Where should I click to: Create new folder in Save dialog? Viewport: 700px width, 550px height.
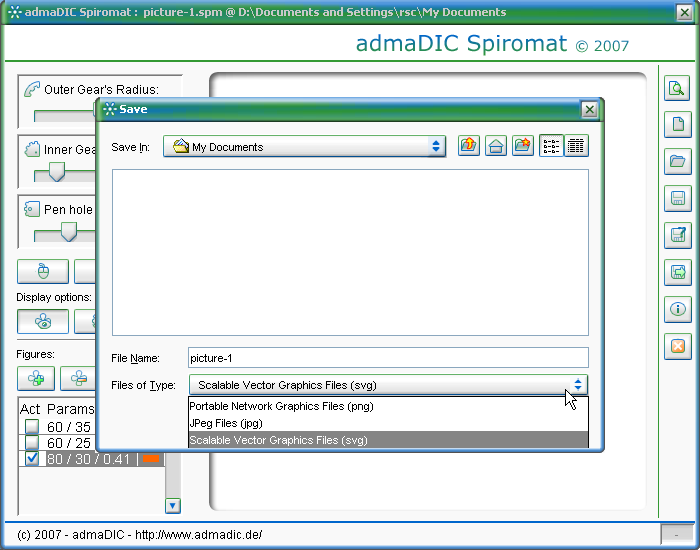tap(523, 146)
